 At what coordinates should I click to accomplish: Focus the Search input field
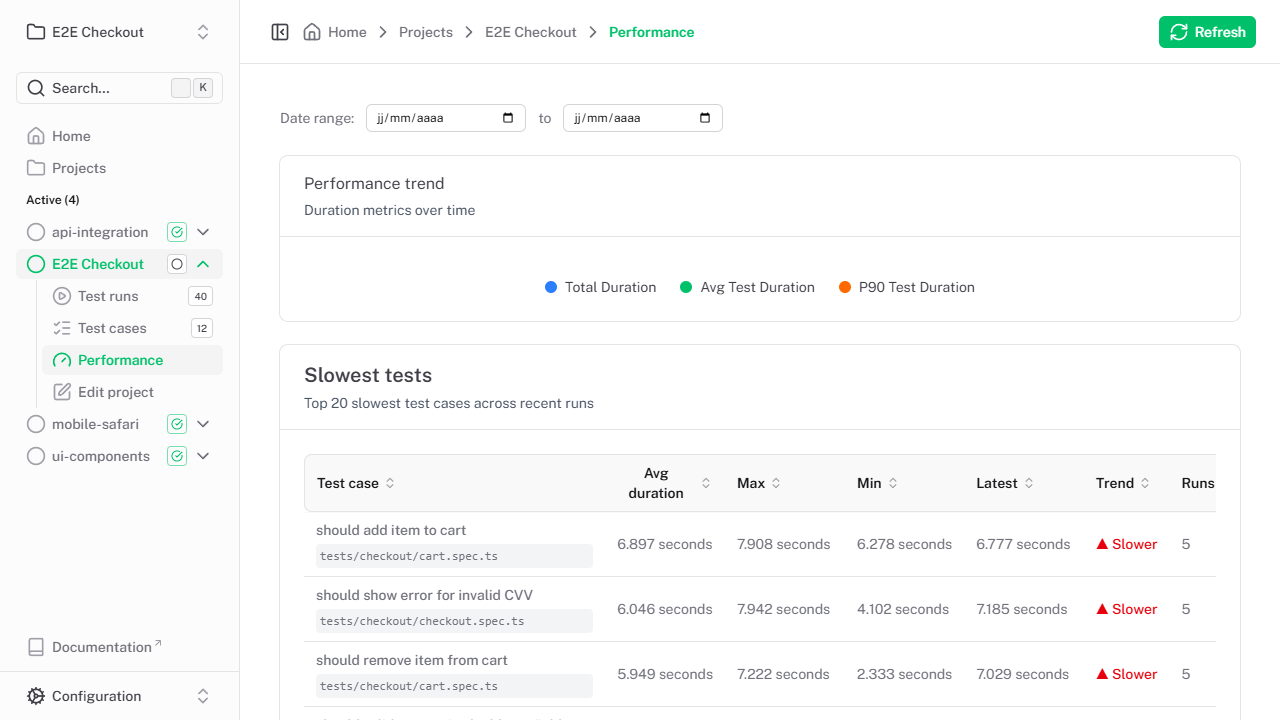click(x=120, y=88)
